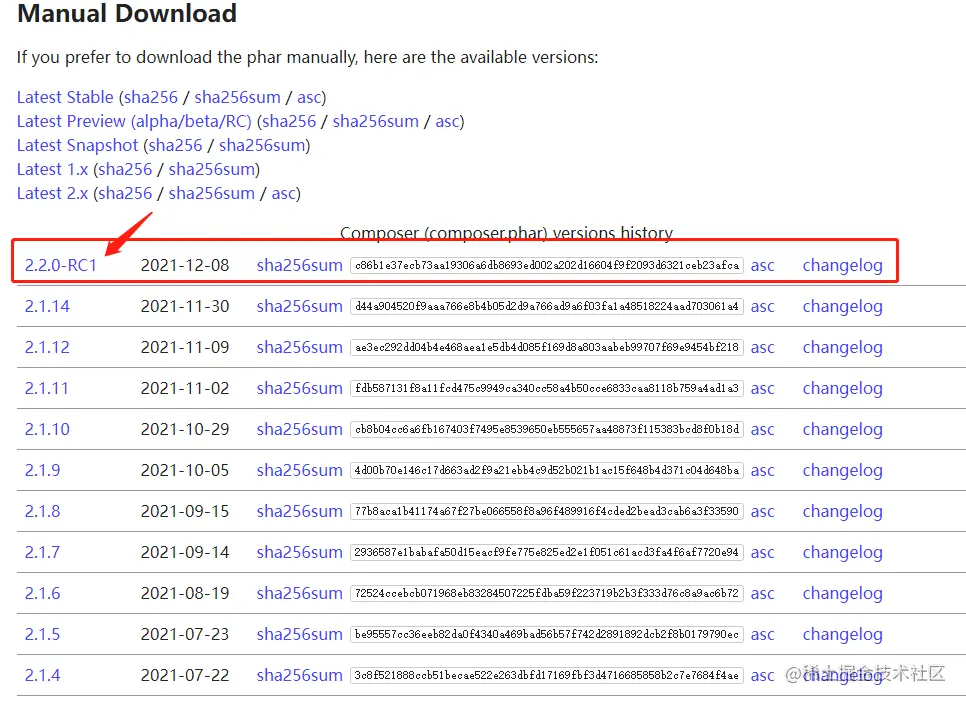The height and width of the screenshot is (704, 966).
Task: View changelog for version 2.1.7
Action: (x=843, y=552)
